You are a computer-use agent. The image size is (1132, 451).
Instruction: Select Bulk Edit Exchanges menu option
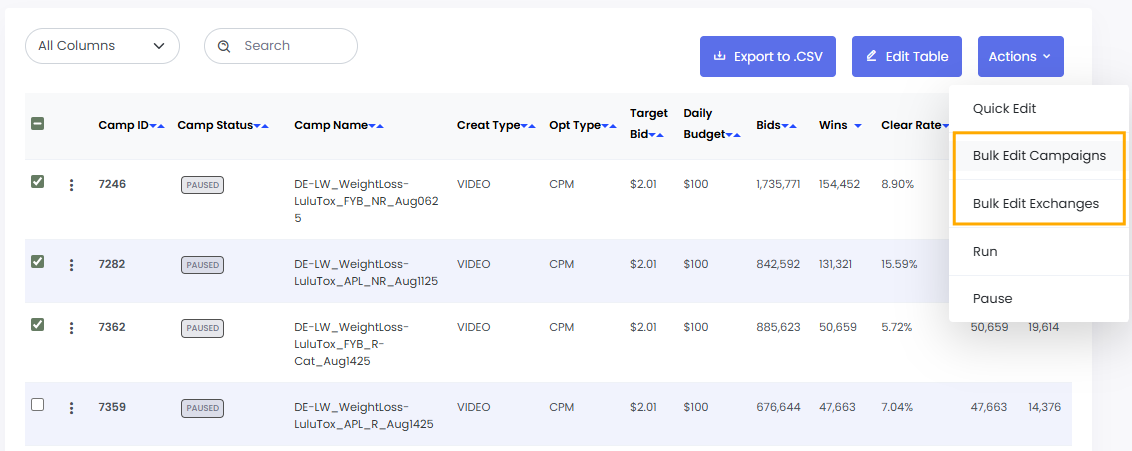click(x=1036, y=204)
